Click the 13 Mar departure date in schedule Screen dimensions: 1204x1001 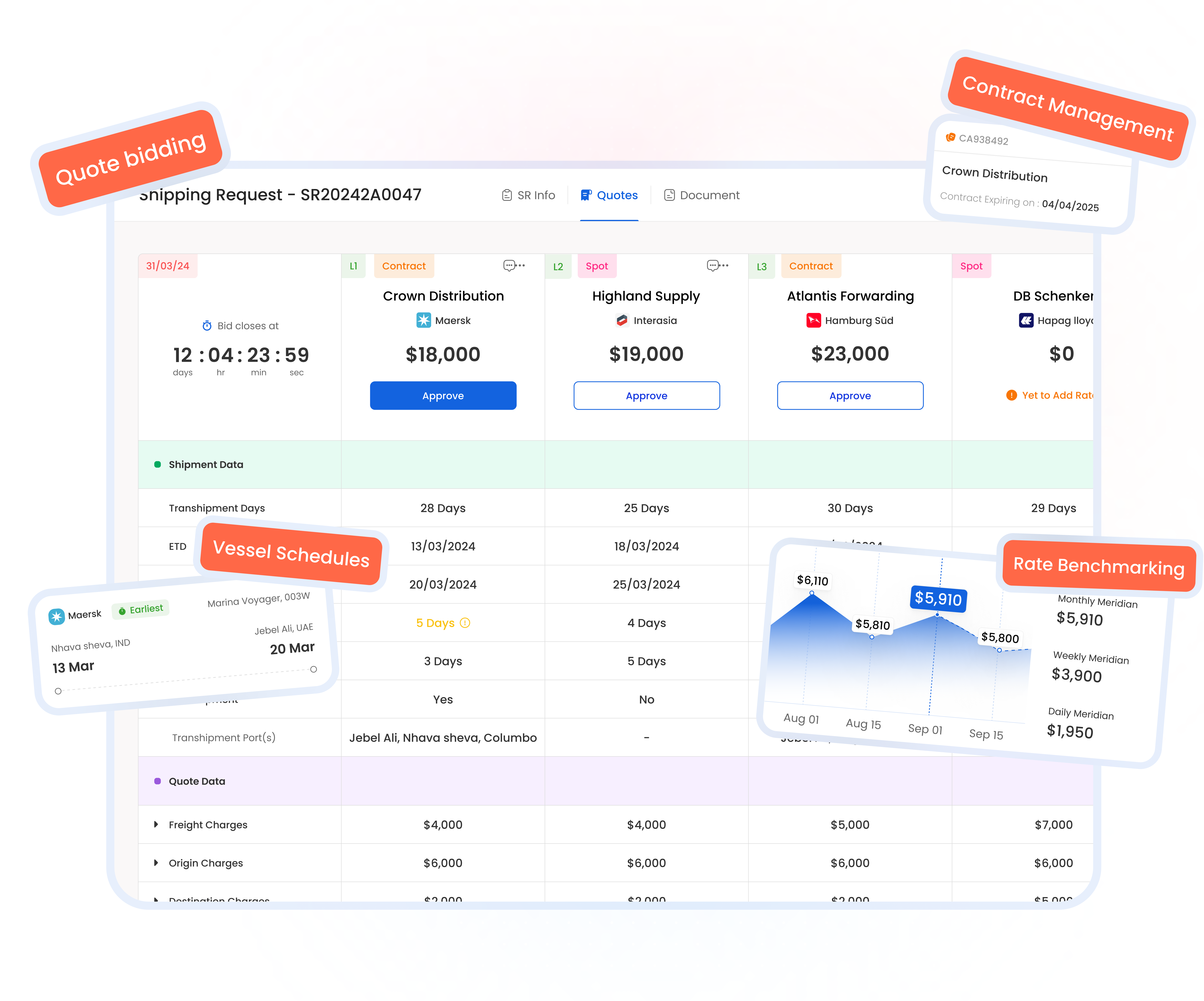pos(73,667)
